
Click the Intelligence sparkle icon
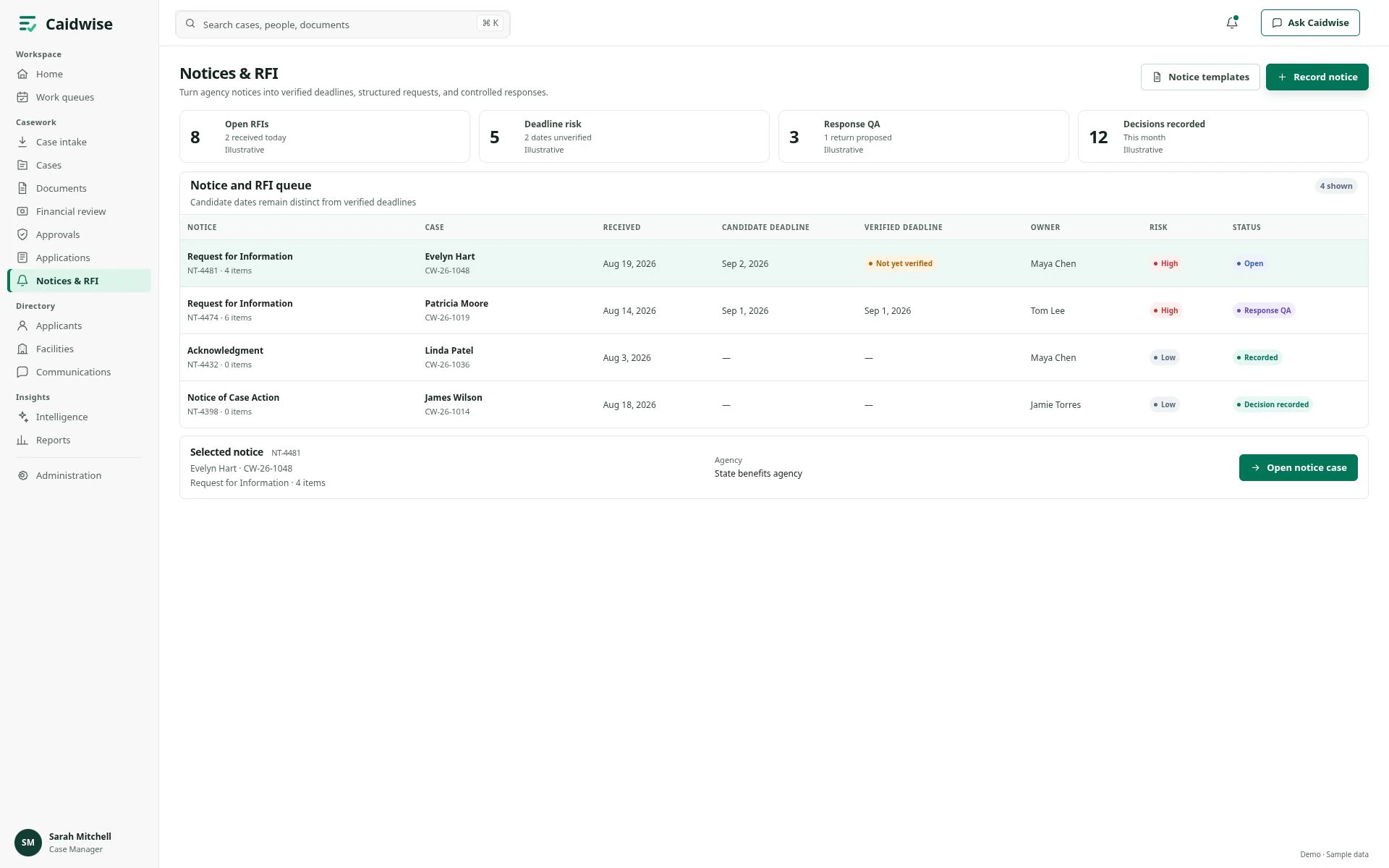pos(22,417)
